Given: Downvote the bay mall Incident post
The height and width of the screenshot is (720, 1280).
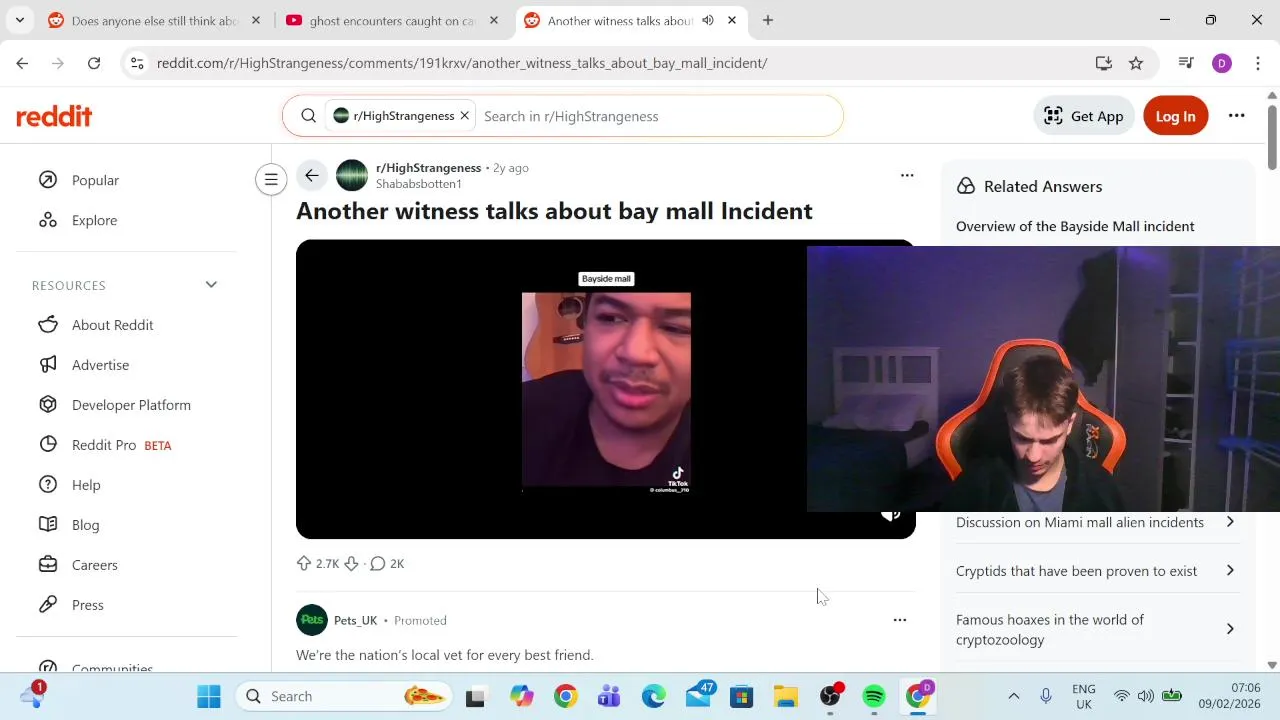Looking at the screenshot, I should point(351,564).
